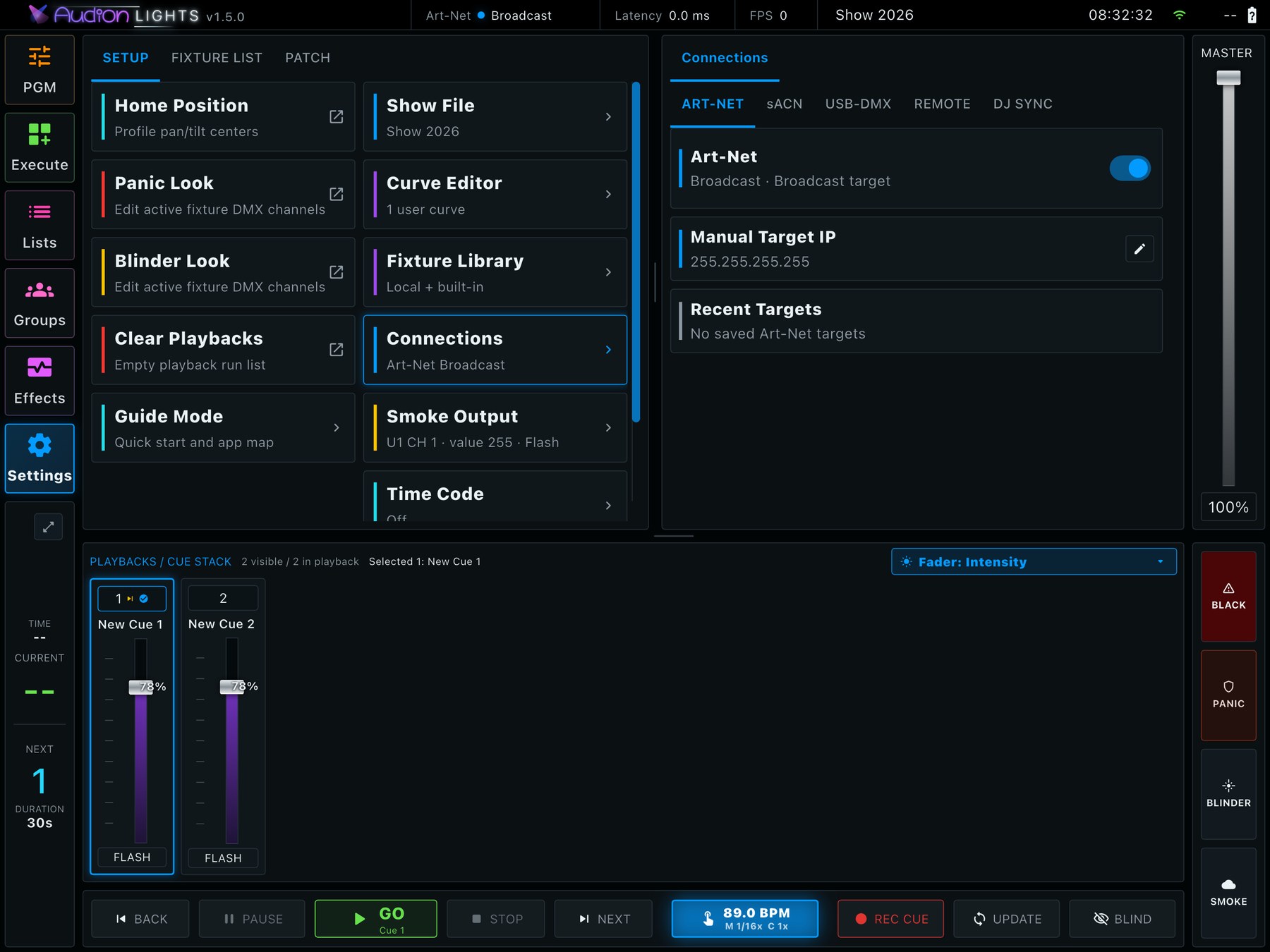The width and height of the screenshot is (1270, 952).
Task: Select playback number 1 header
Action: pyautogui.click(x=132, y=599)
